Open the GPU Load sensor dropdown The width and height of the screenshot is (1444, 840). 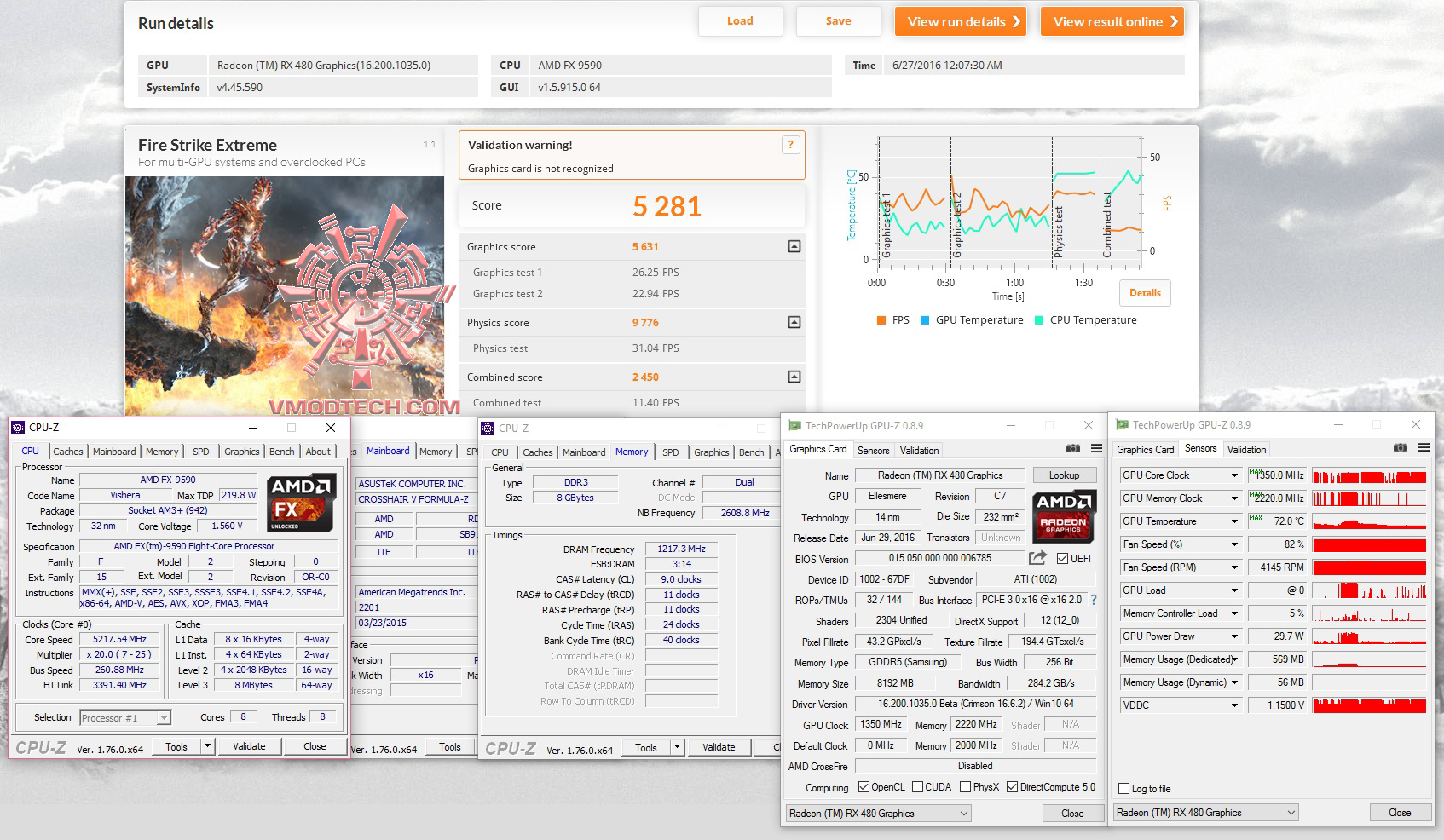(1233, 590)
